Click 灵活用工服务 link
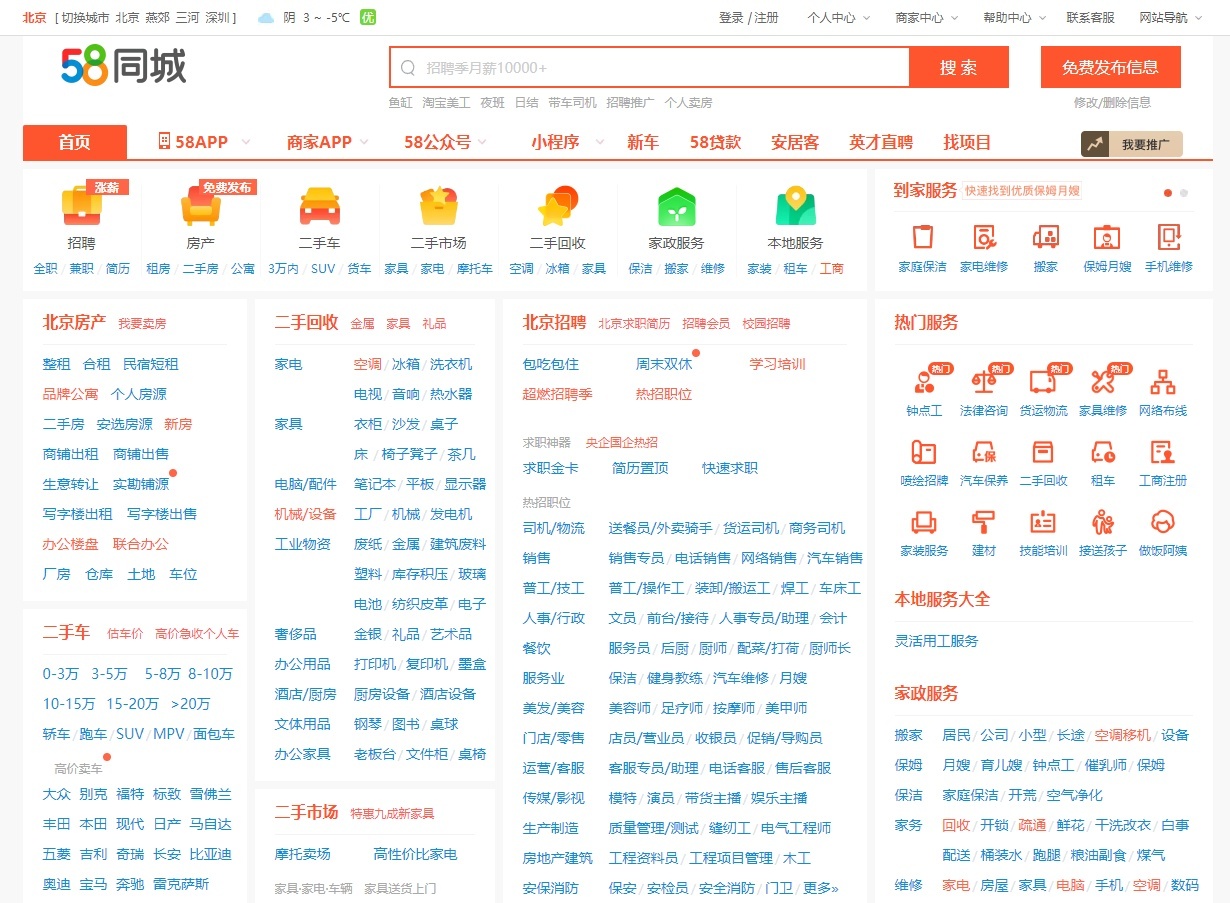The width and height of the screenshot is (1230, 903). point(936,641)
